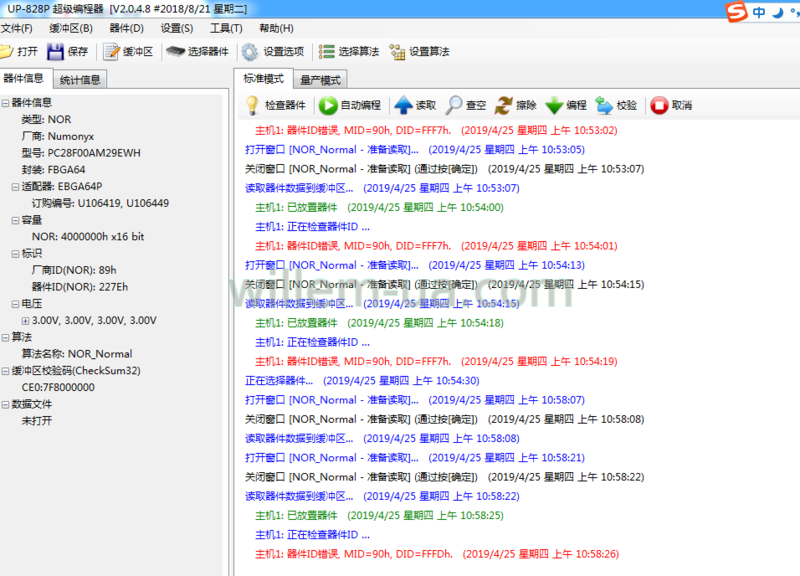This screenshot has height=576, width=800.
Task: Click the 10:53:02 器件ID错误 log line
Action: tap(436, 131)
